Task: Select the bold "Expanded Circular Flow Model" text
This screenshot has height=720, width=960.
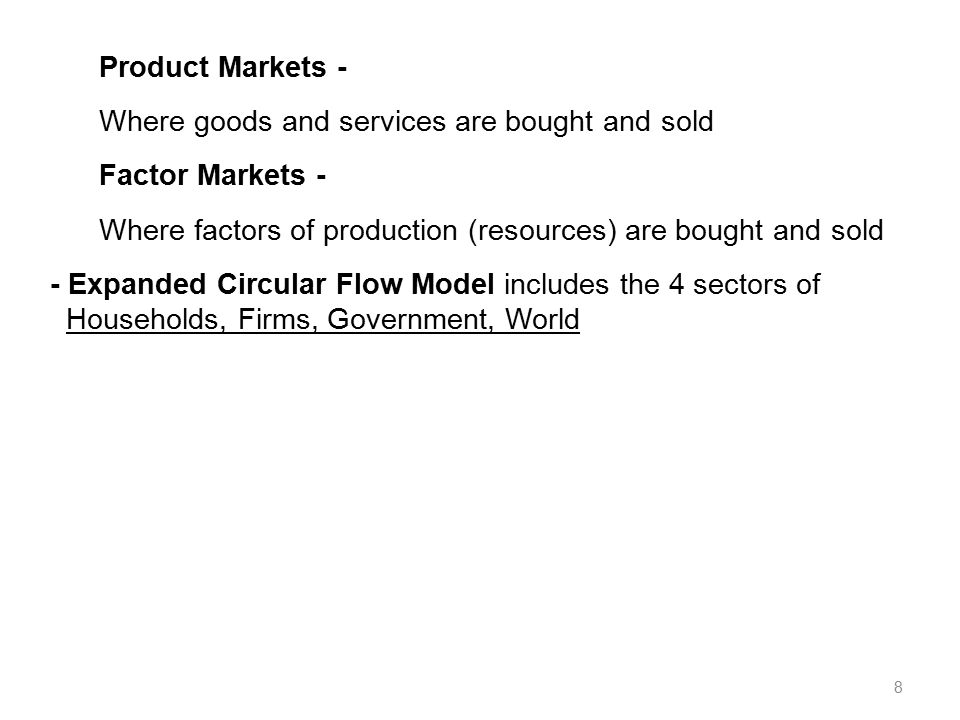Action: pyautogui.click(x=281, y=285)
